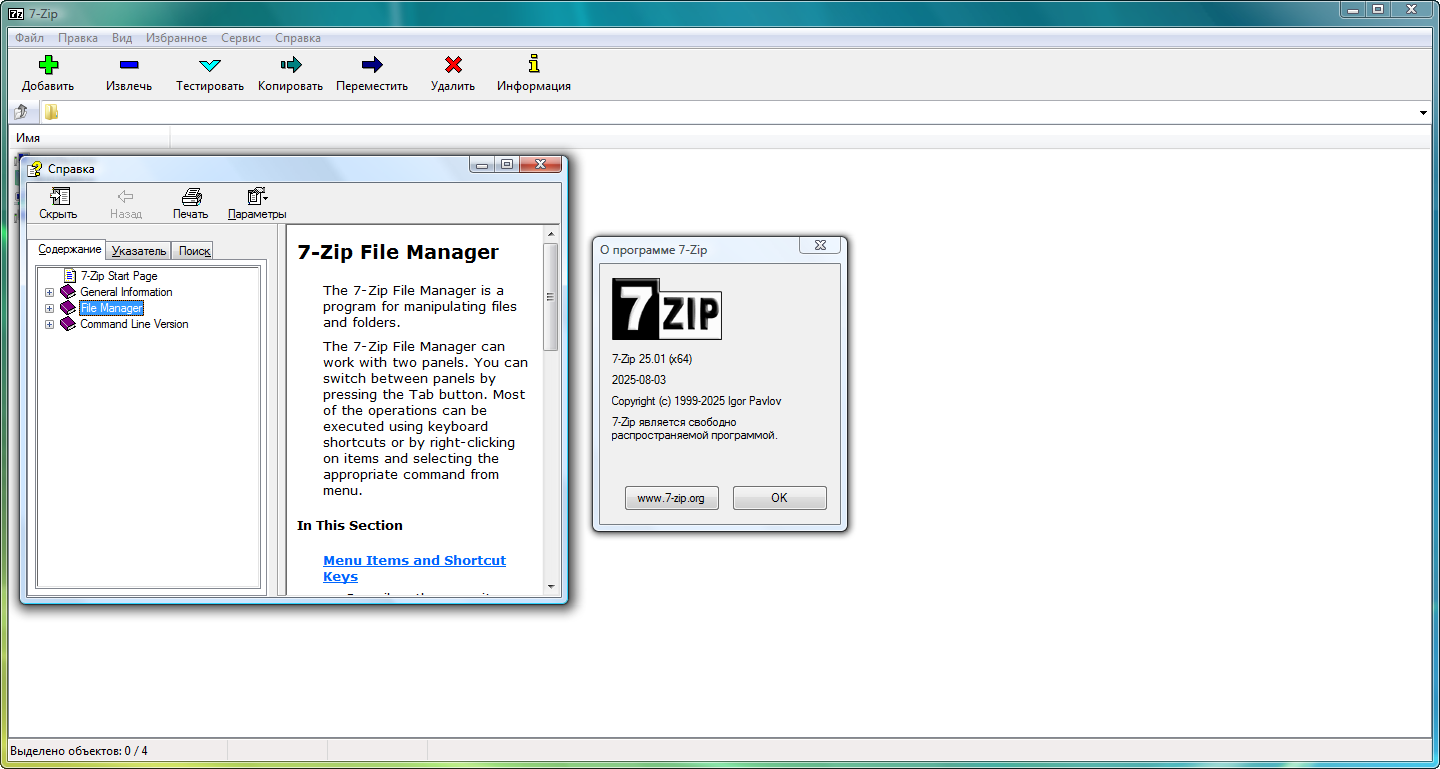Click the www.7-zip.org button
The height and width of the screenshot is (769, 1440).
(672, 498)
